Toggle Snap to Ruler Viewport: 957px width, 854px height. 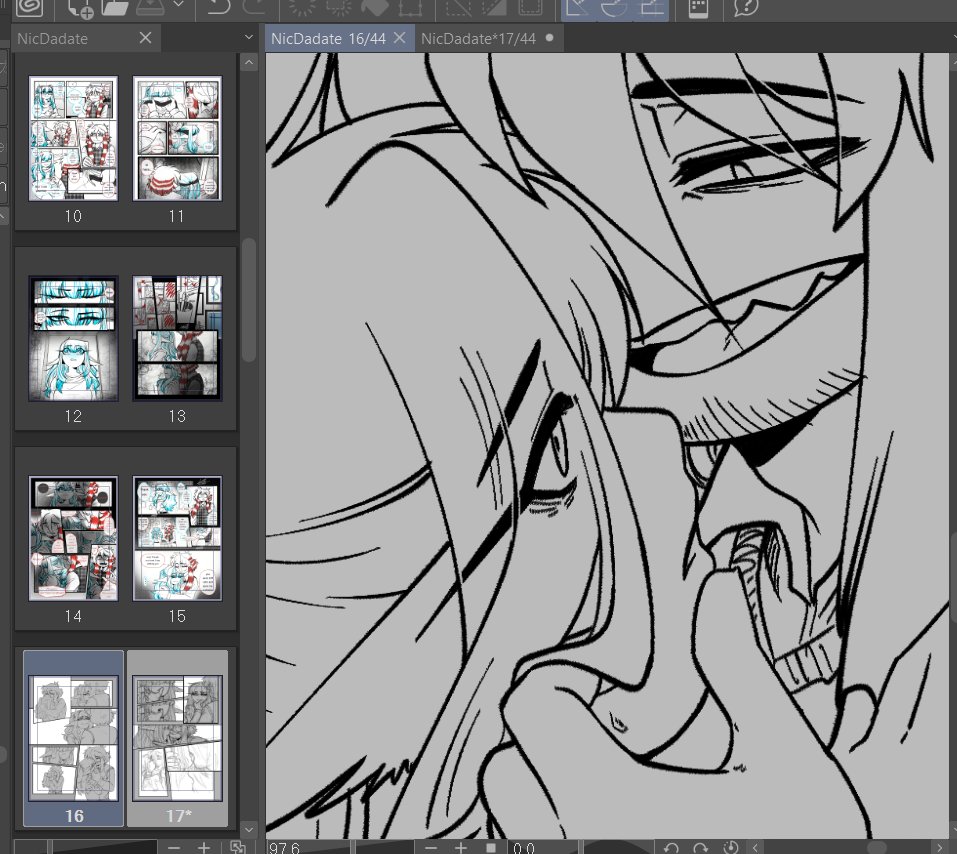pyautogui.click(x=579, y=9)
